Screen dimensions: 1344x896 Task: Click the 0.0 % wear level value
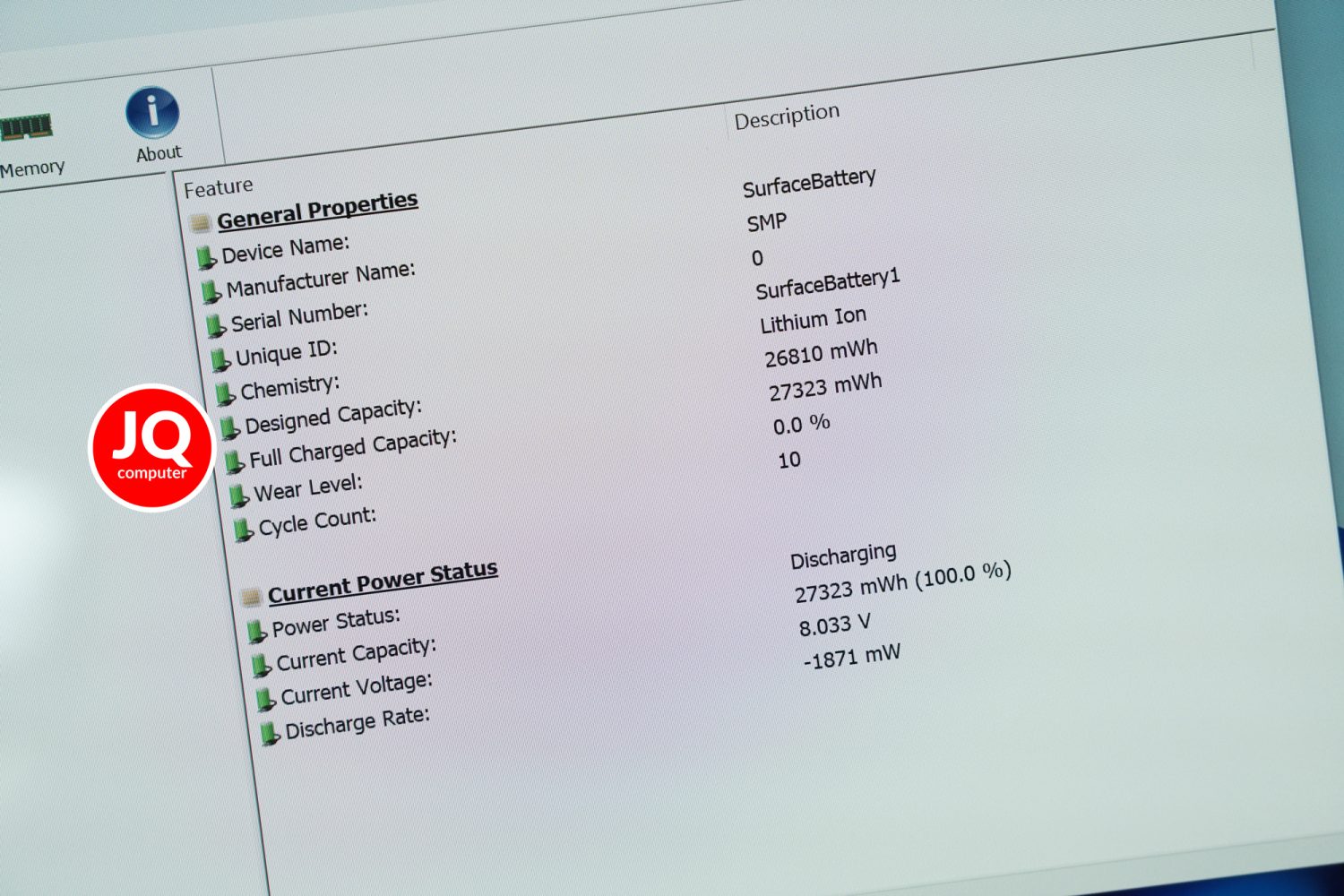(x=802, y=424)
